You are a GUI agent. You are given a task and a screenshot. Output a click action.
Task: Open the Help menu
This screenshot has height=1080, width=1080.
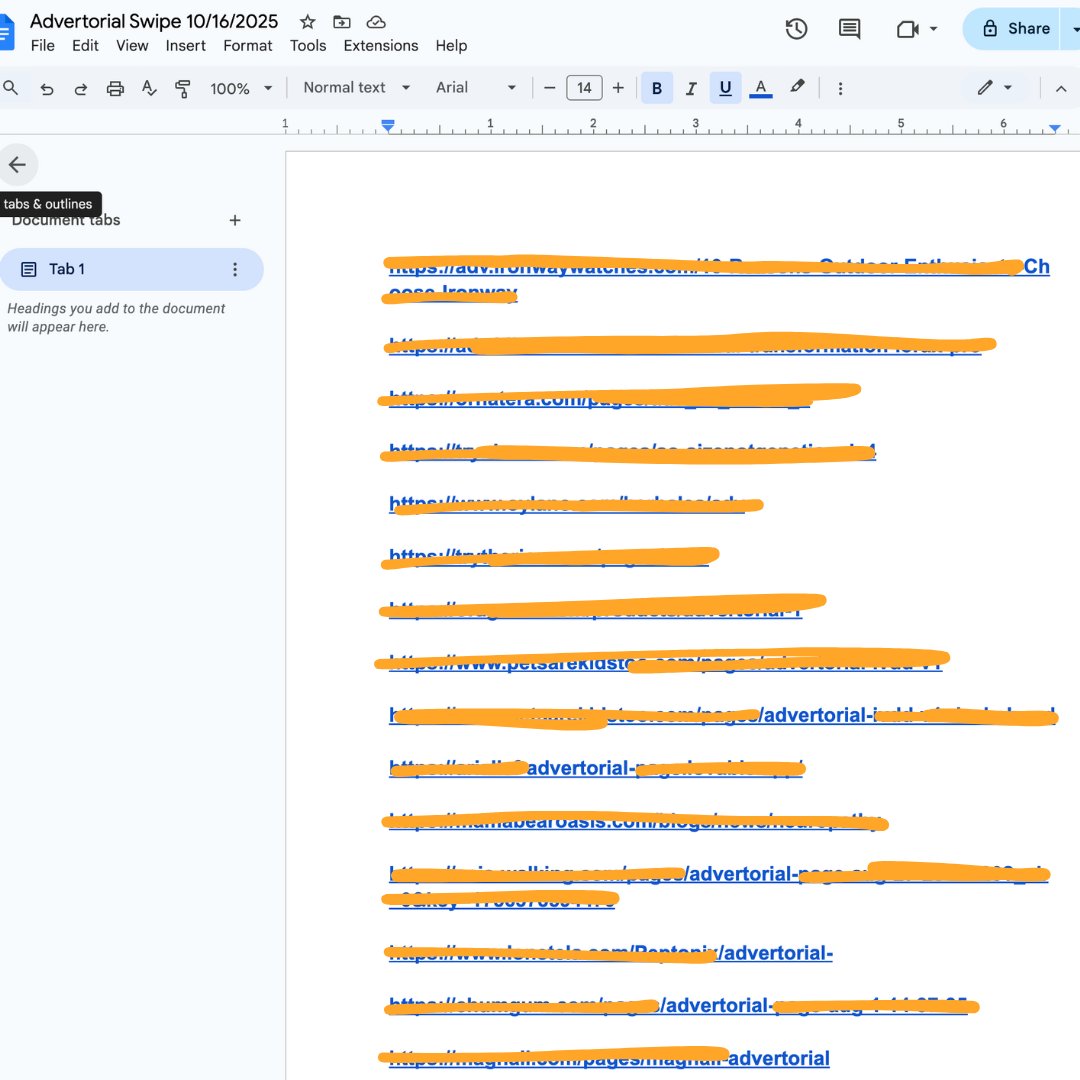pyautogui.click(x=451, y=45)
